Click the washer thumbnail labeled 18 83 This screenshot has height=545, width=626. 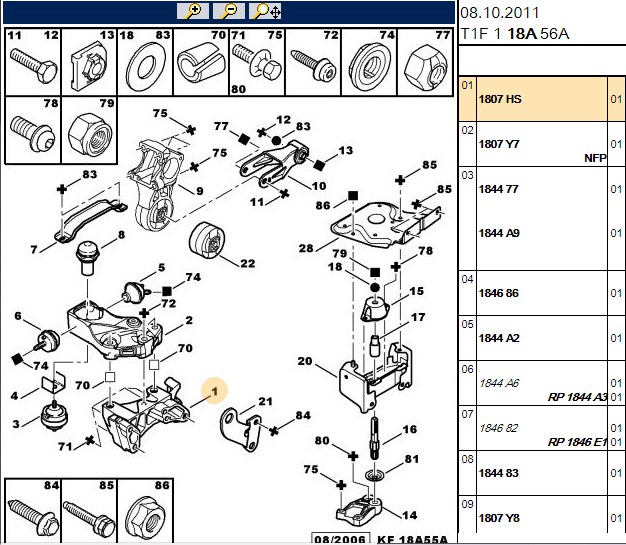(x=145, y=61)
